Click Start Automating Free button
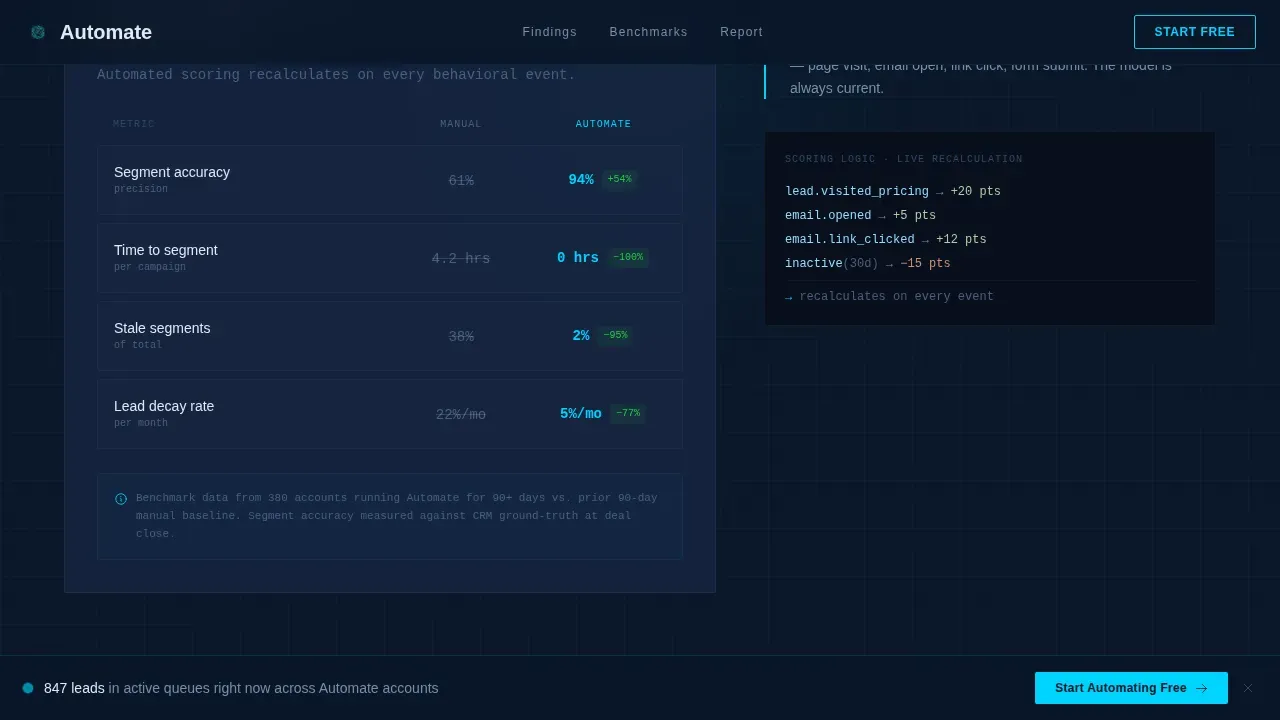Screen dimensions: 1280x720 [1131, 688]
